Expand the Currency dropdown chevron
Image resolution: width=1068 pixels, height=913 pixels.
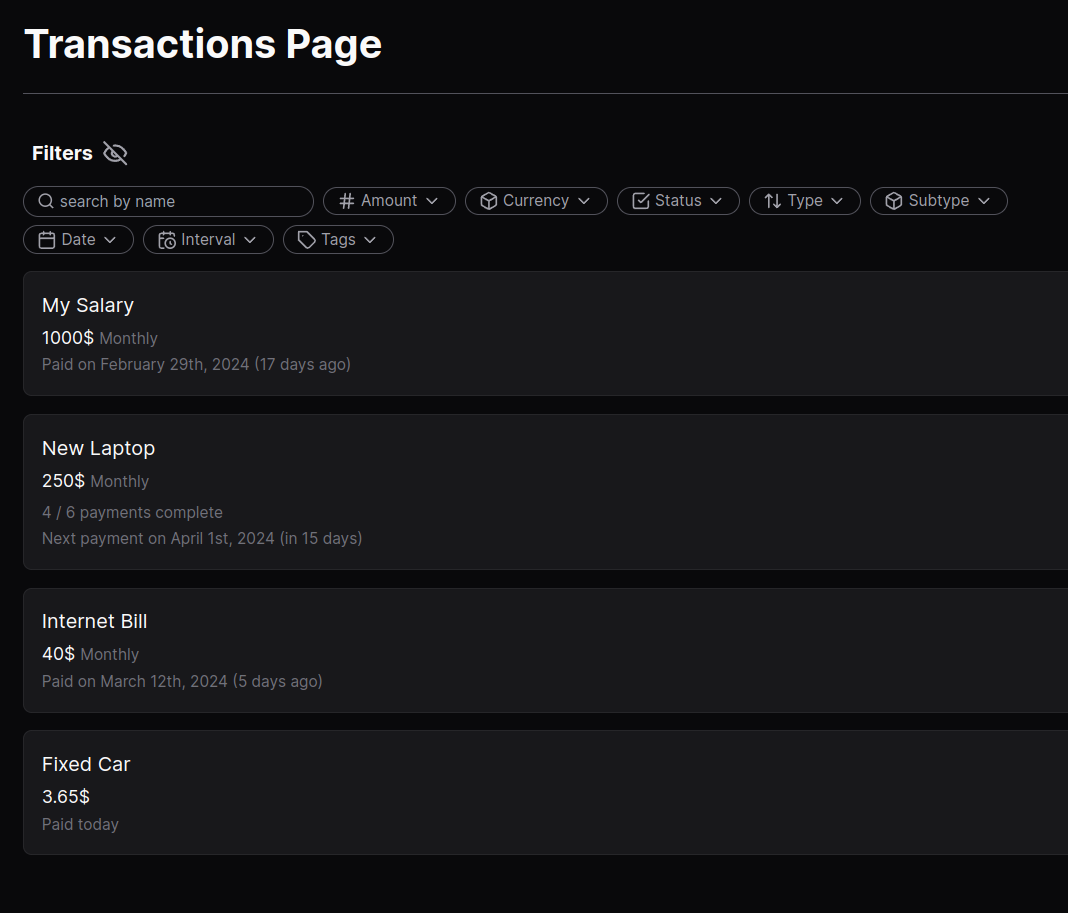pos(584,201)
